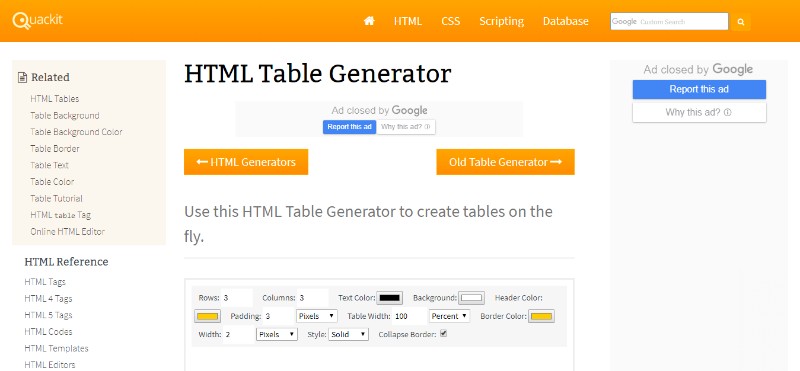Open the Table Border link
The height and width of the screenshot is (371, 800).
(x=55, y=149)
